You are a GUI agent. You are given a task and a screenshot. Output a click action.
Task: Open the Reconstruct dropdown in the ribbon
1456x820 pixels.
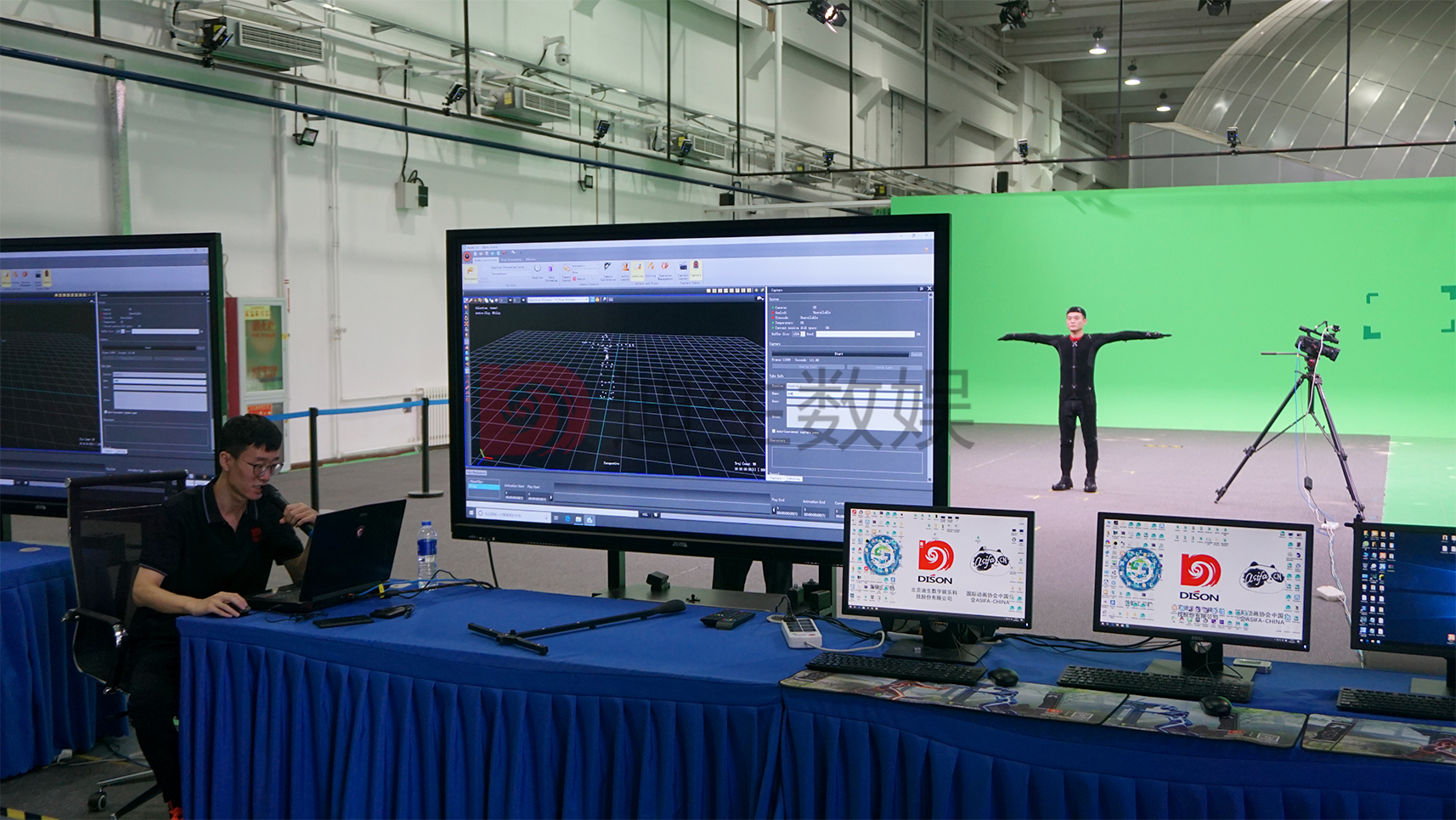[512, 274]
